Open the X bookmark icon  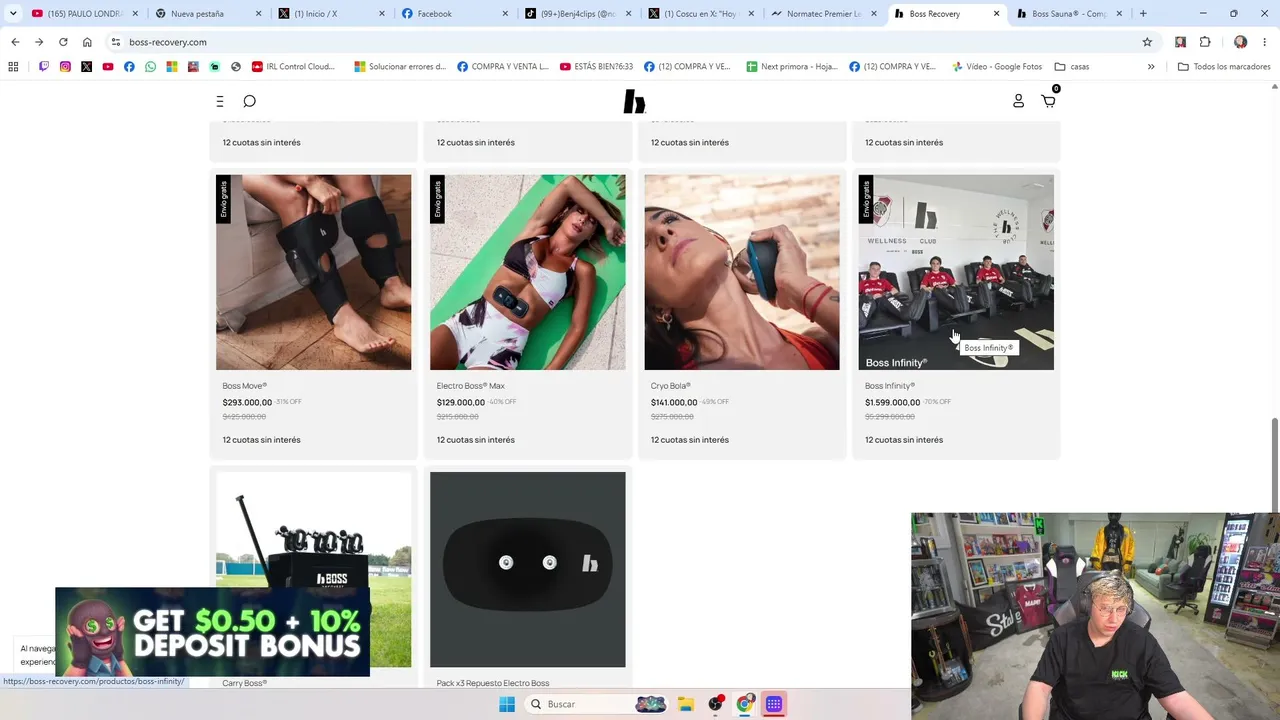click(87, 67)
